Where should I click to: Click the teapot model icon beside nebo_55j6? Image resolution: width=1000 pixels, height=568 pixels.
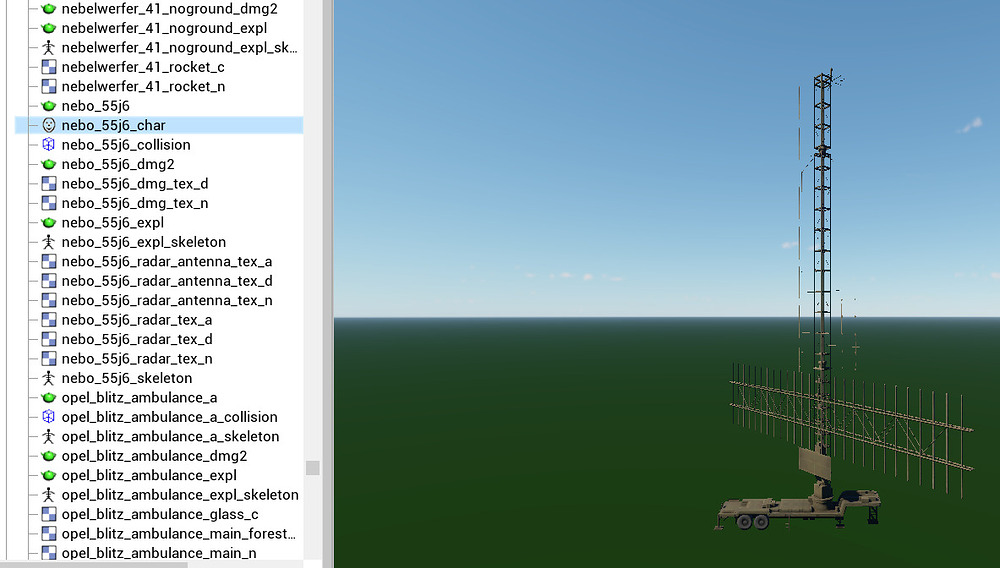[48, 106]
